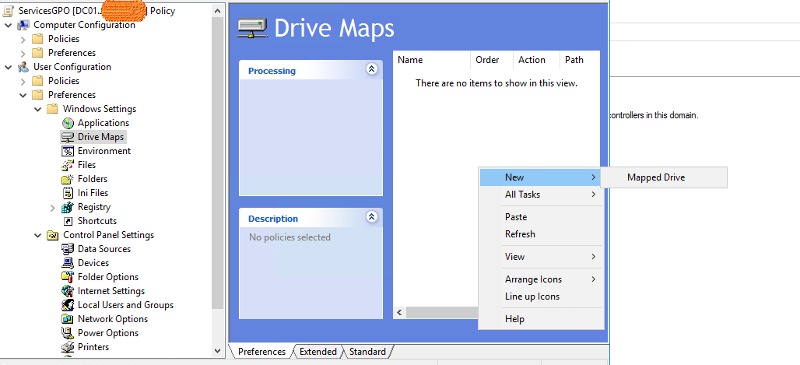Click the Files preference icon

68,165
